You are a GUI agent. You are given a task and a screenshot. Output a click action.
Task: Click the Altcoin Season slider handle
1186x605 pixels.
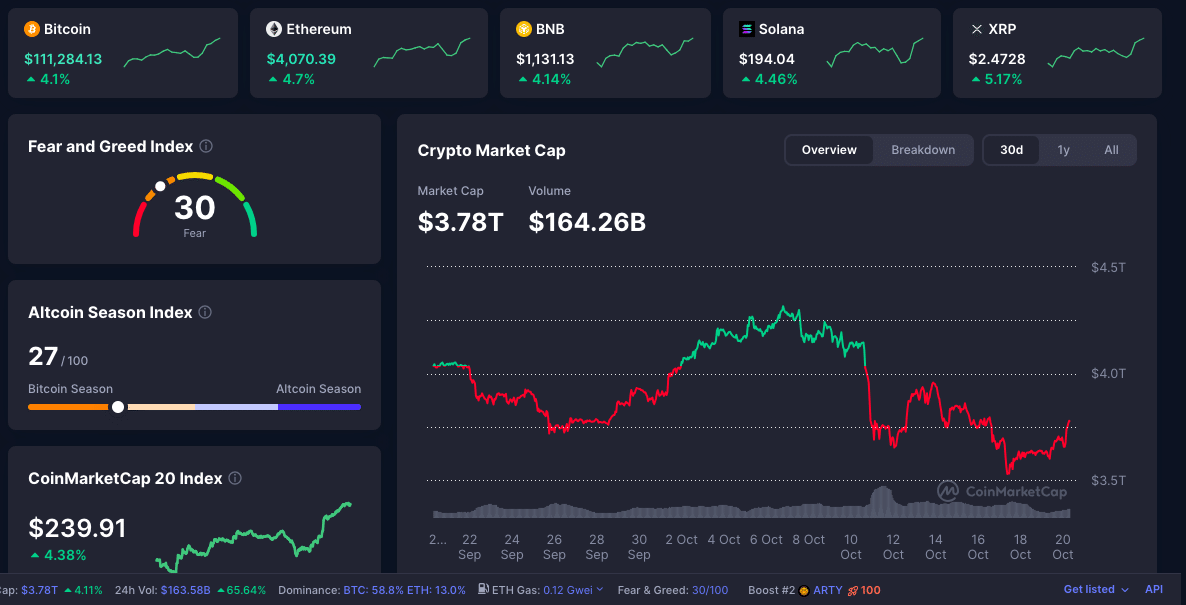coord(118,407)
